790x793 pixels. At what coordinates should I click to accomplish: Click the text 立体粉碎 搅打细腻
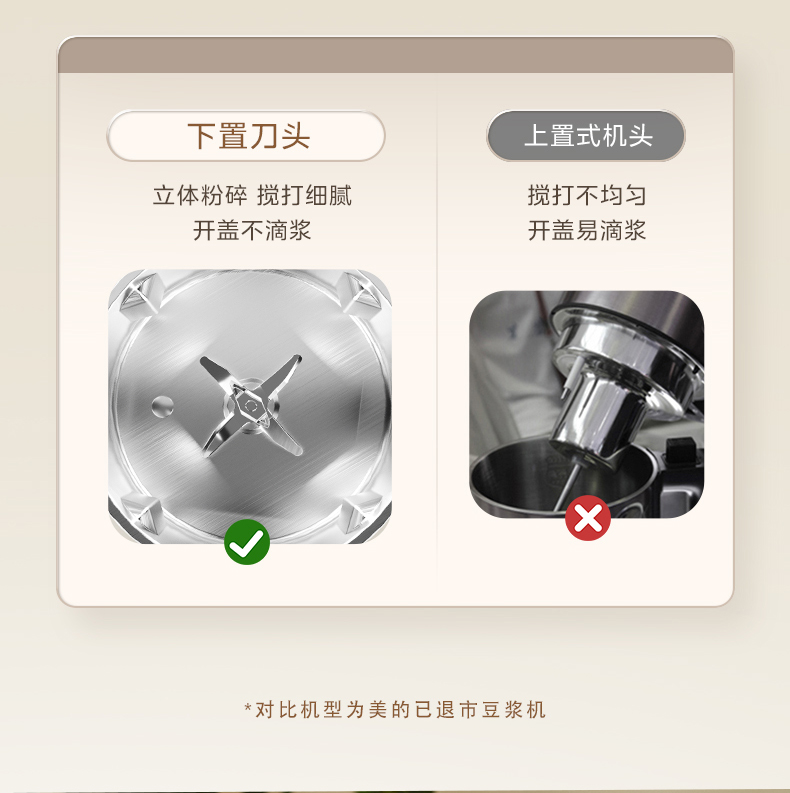point(252,196)
